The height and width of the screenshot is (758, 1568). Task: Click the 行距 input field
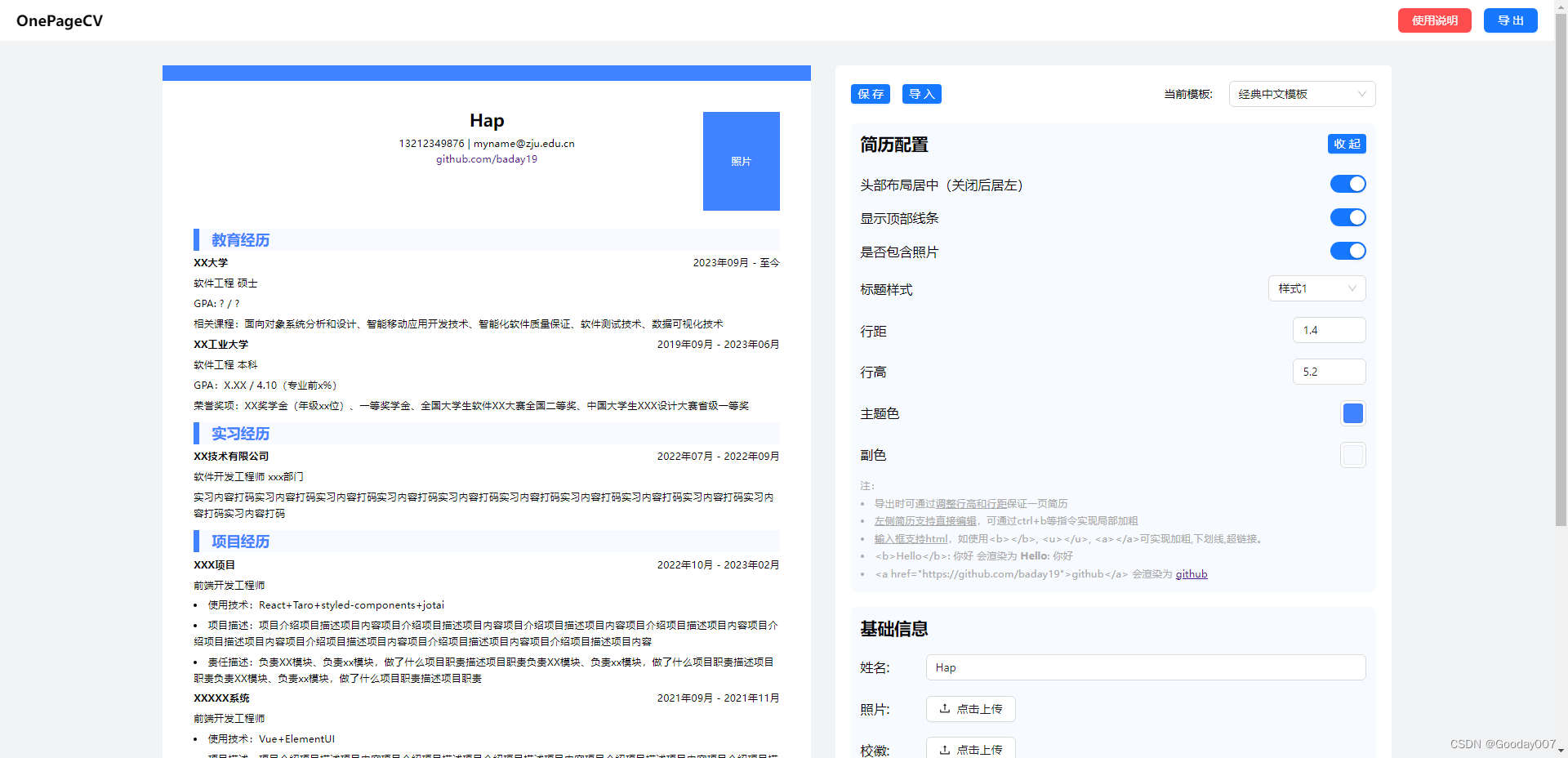1329,330
